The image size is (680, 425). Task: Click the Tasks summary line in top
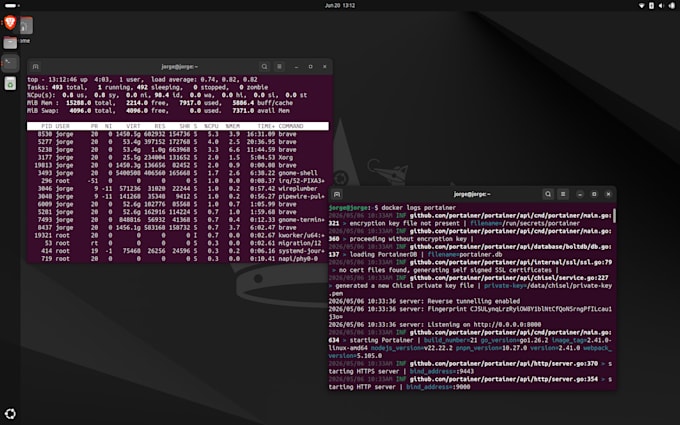click(147, 87)
